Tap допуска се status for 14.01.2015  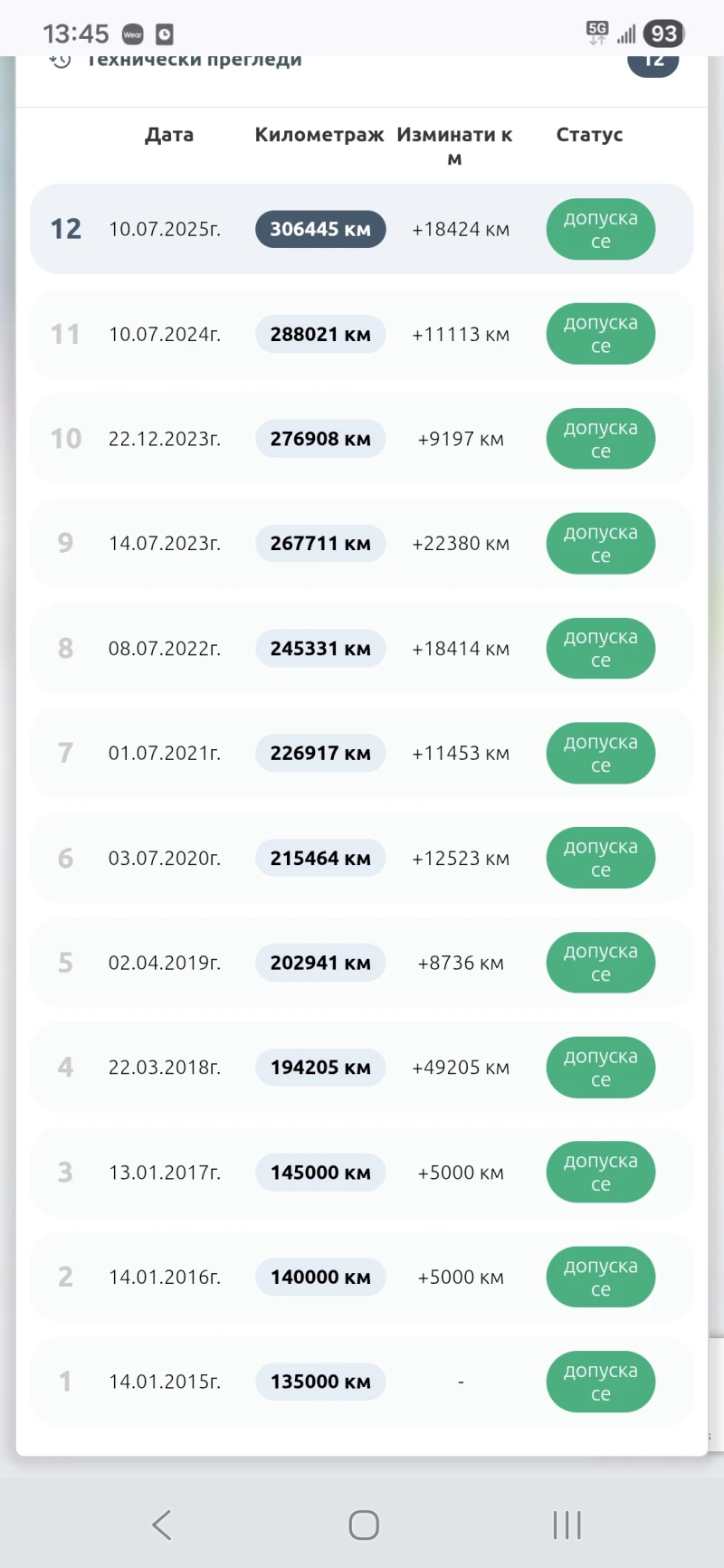[600, 1382]
